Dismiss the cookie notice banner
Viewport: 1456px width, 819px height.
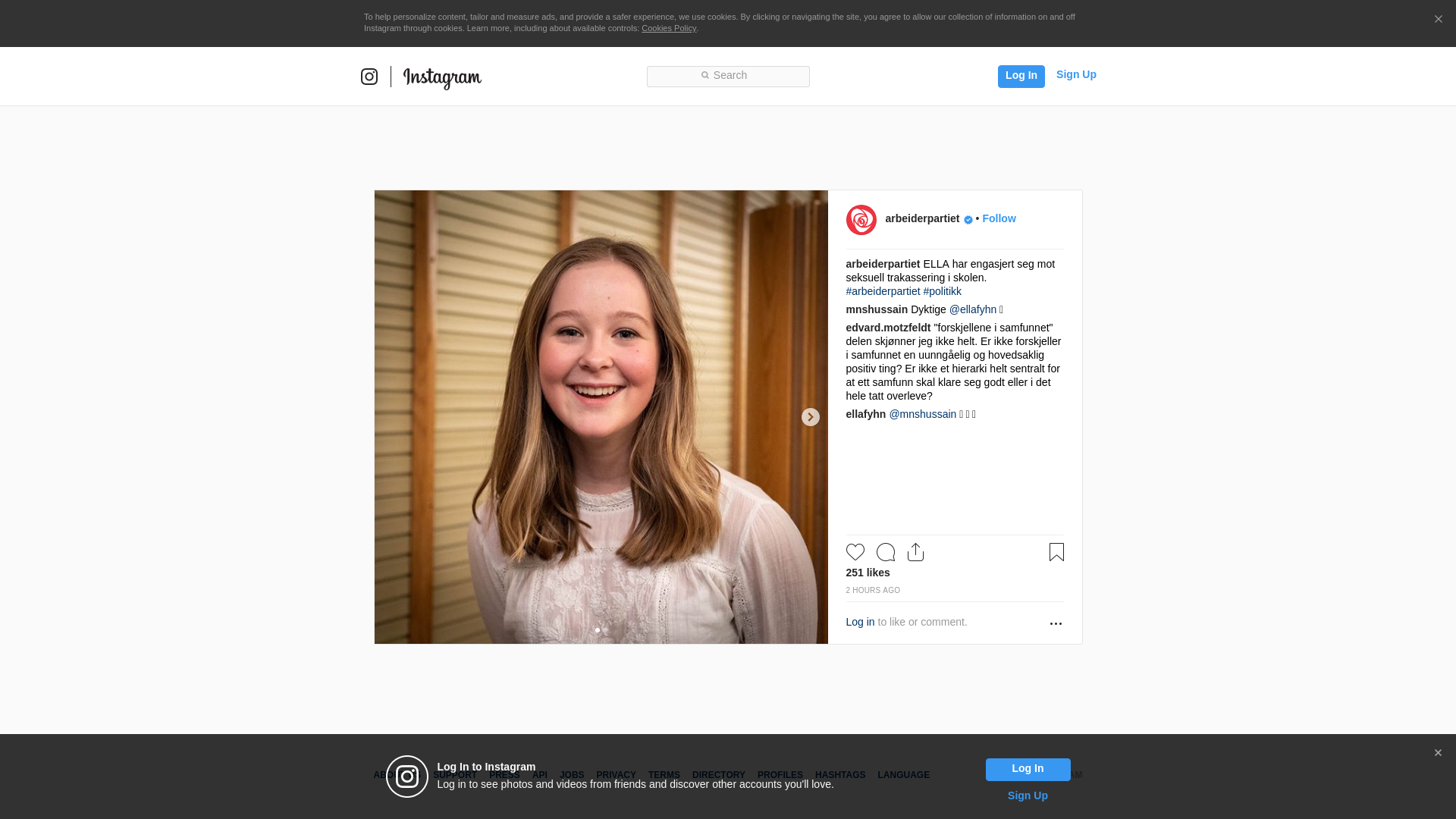point(1438,19)
